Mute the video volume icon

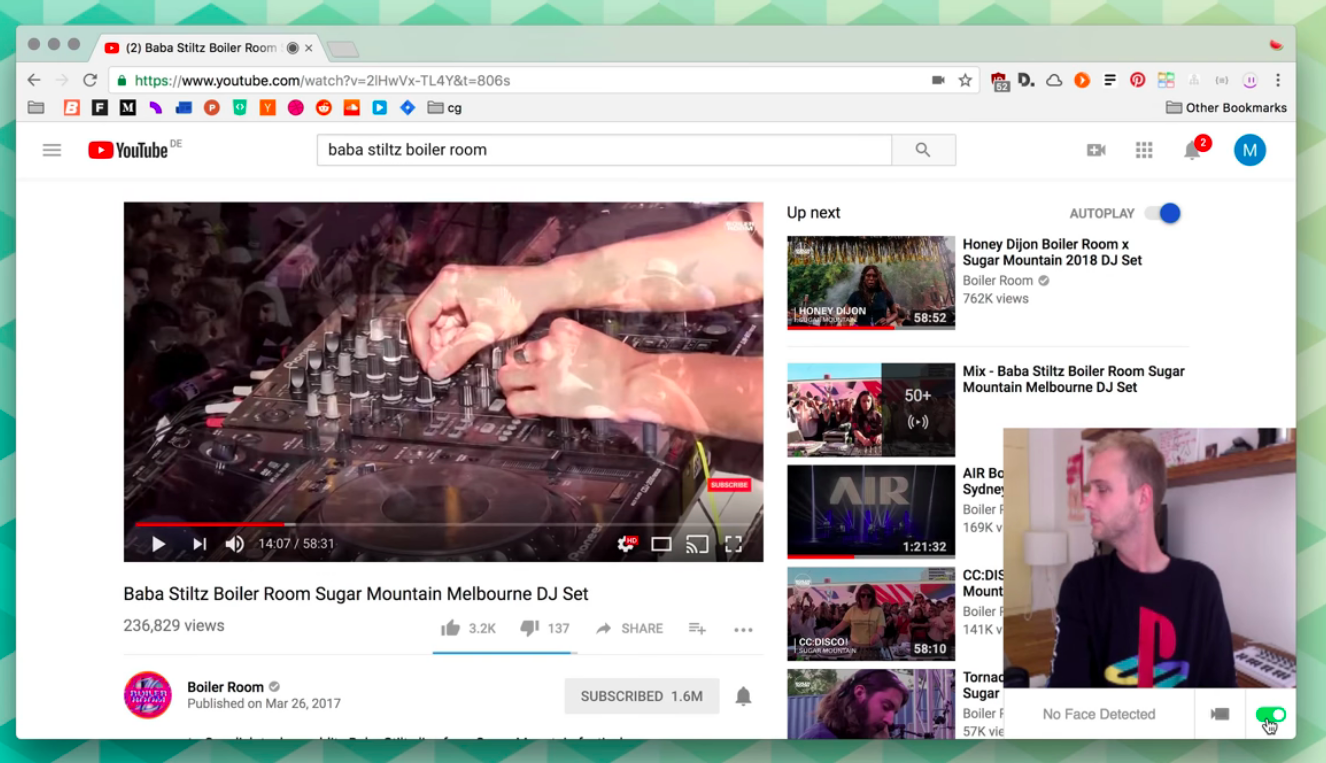(x=235, y=544)
